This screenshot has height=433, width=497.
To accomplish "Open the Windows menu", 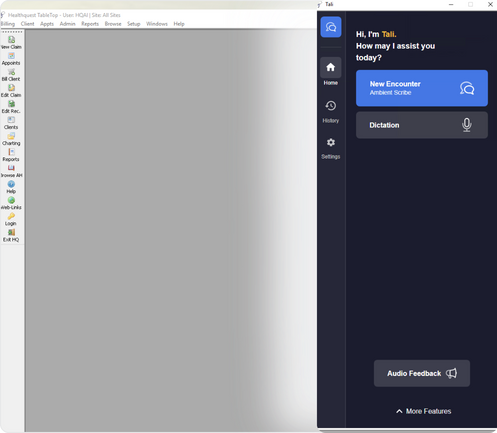I will [x=157, y=24].
